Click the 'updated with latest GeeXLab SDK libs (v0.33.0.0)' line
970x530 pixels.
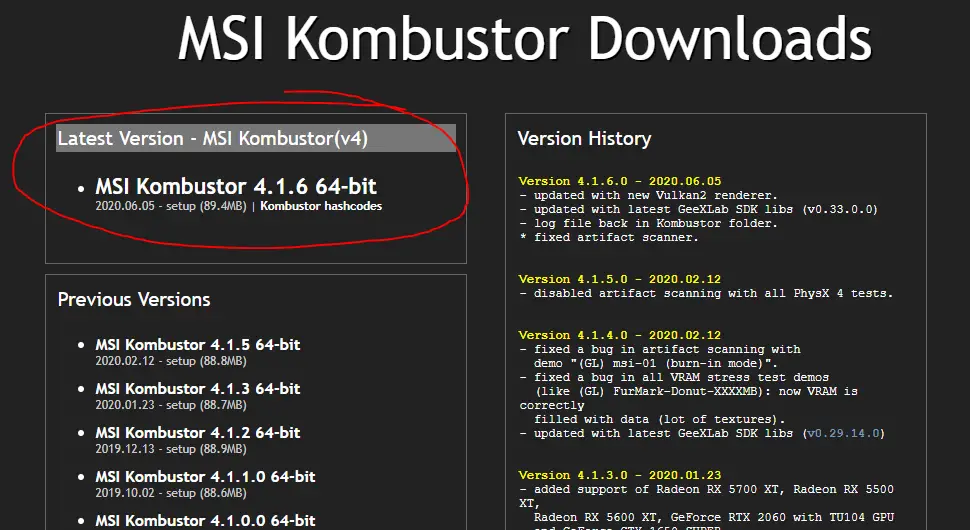[698, 209]
